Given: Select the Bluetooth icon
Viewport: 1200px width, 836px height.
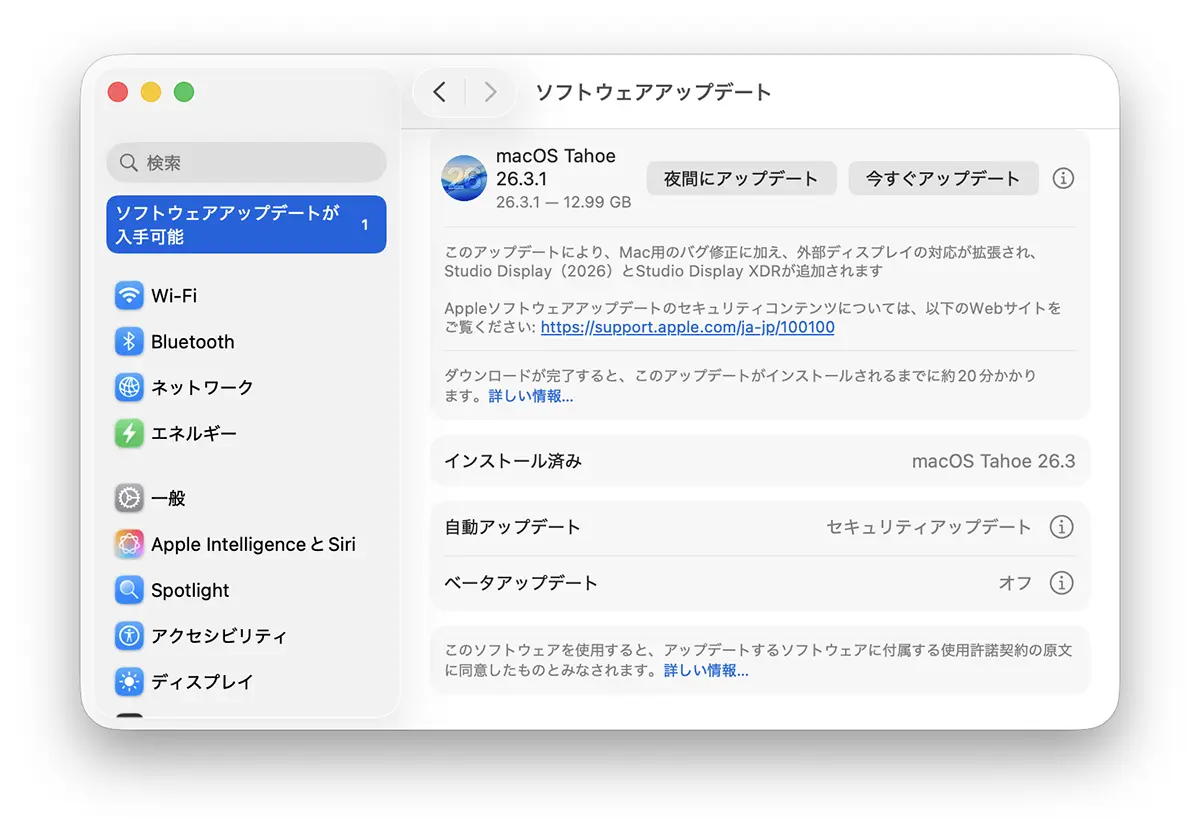Looking at the screenshot, I should tap(128, 341).
